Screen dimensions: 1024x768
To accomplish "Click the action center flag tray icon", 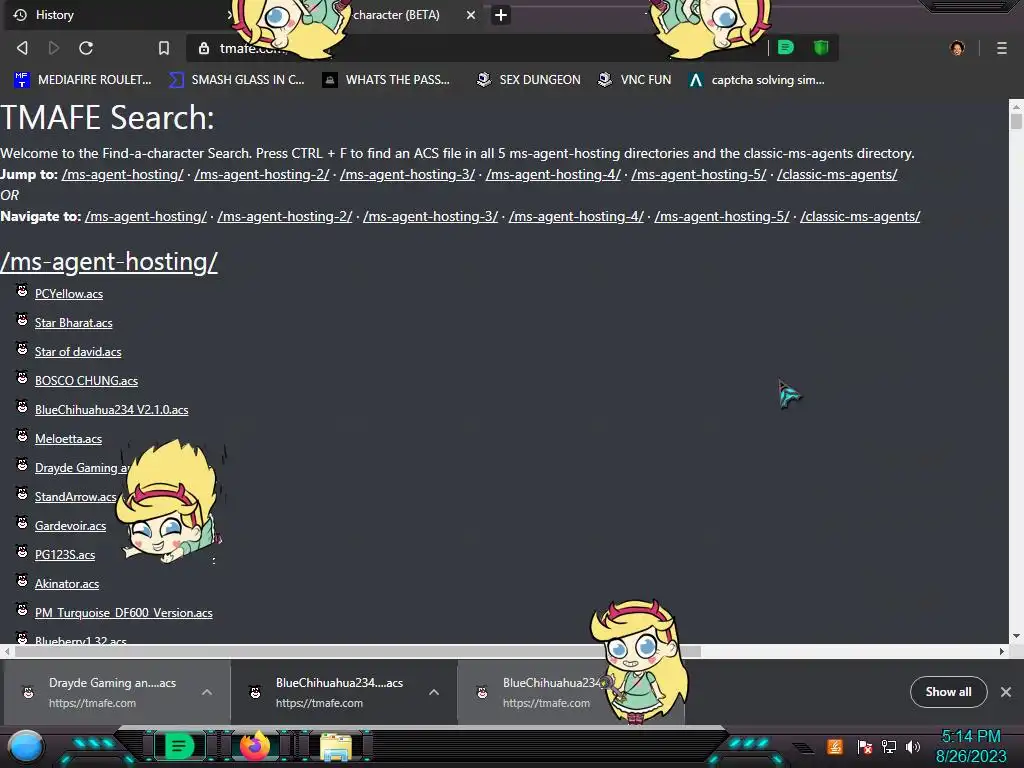I will 865,746.
